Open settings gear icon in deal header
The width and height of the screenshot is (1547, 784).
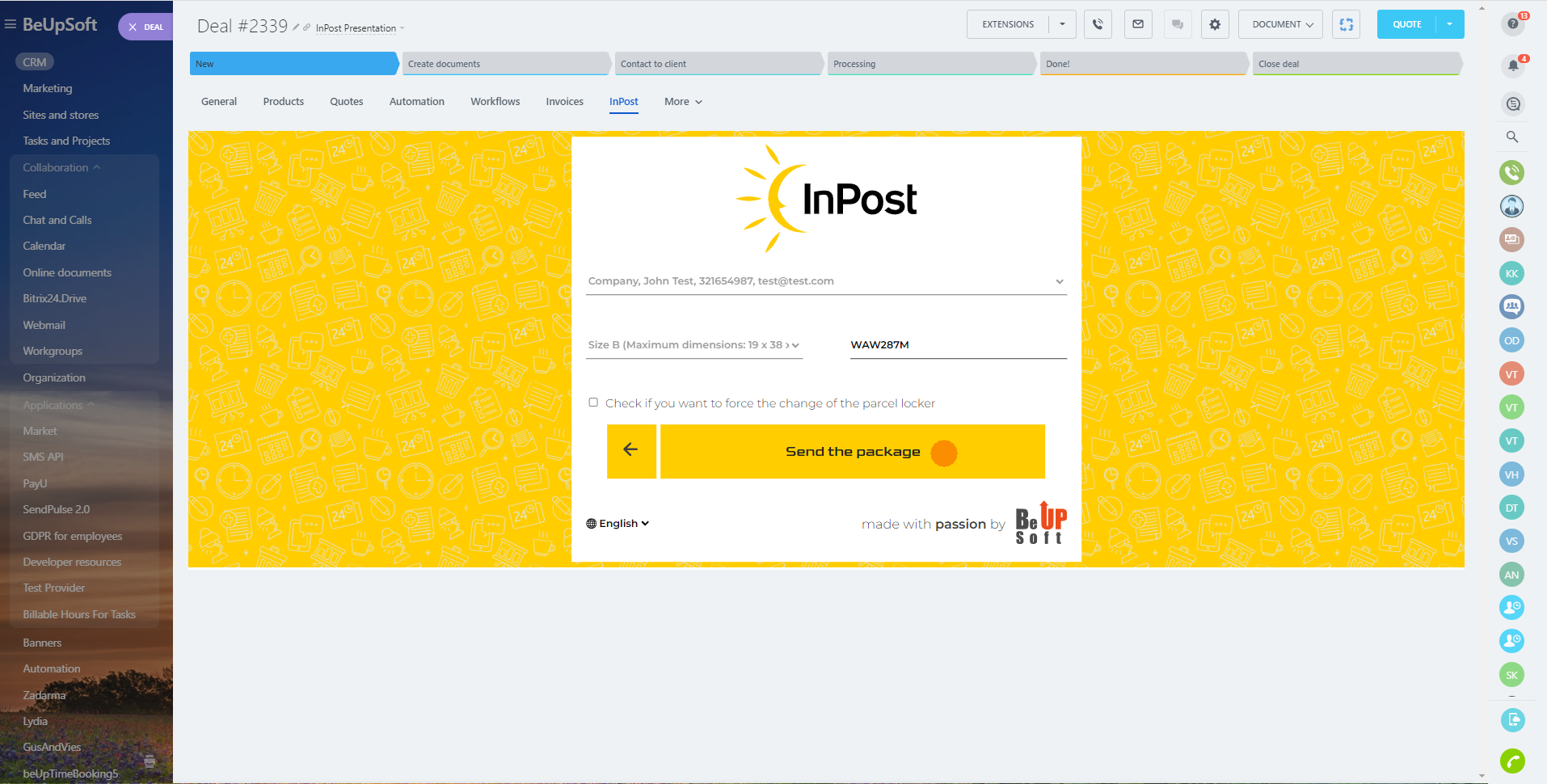(x=1215, y=24)
